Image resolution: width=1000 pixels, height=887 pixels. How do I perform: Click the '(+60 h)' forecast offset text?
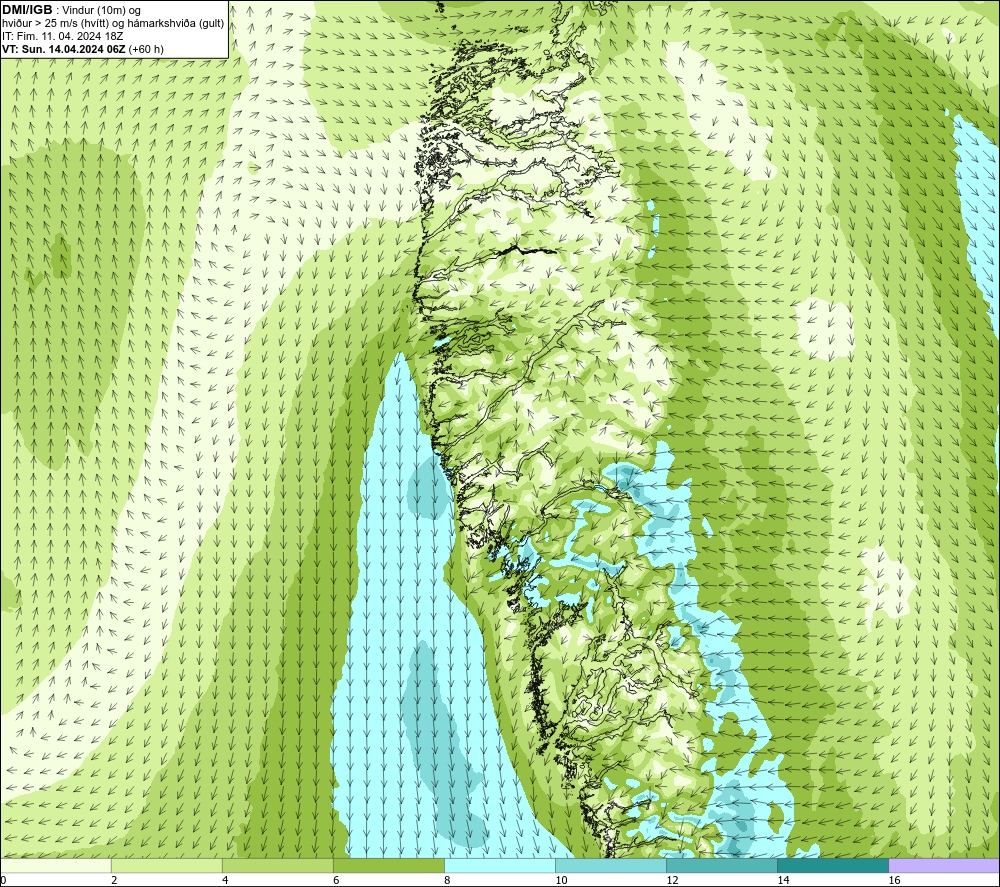[146, 49]
